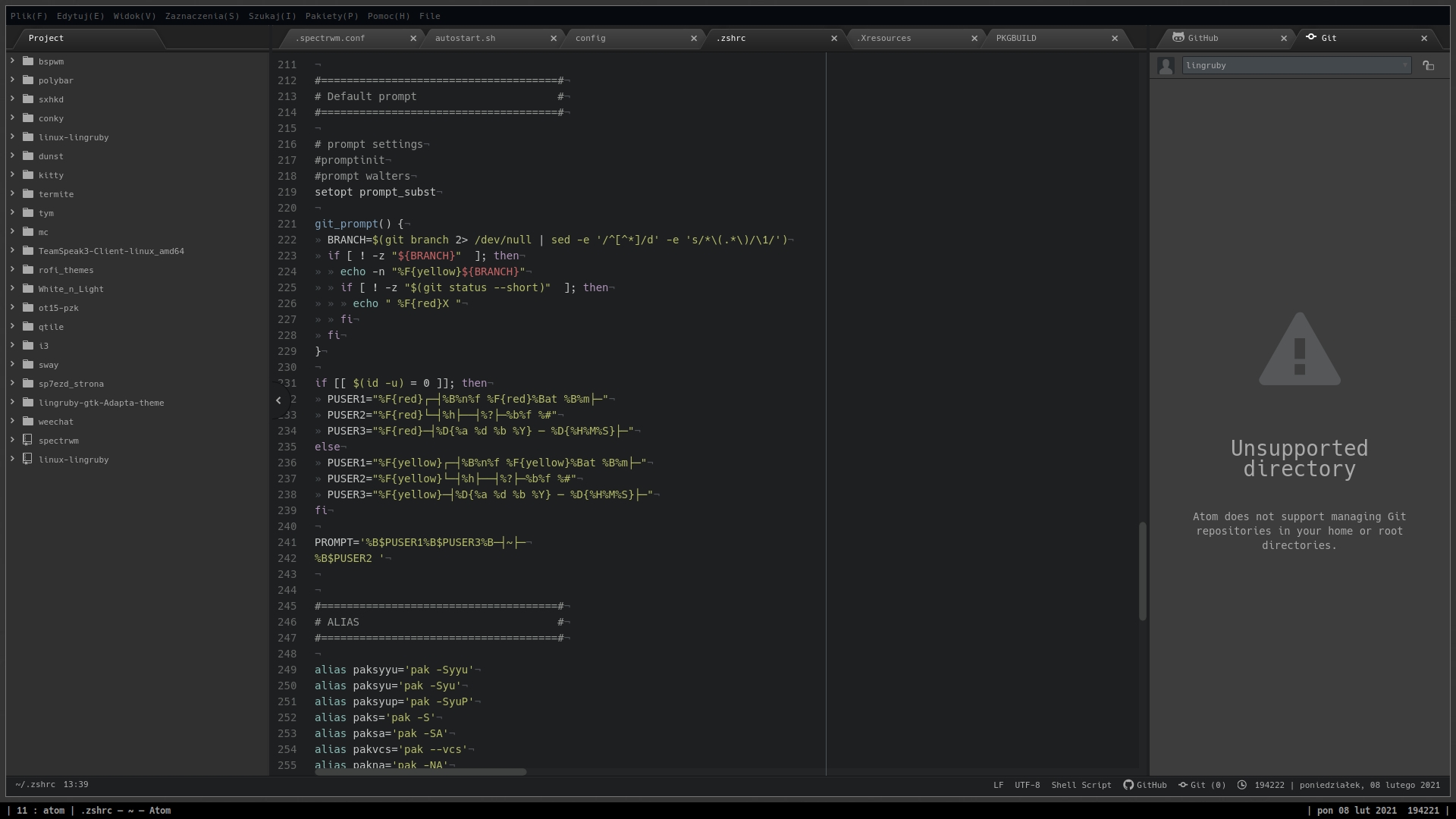Select the sp7ezd_strona folder in tree
This screenshot has width=1456, height=819.
coord(71,384)
